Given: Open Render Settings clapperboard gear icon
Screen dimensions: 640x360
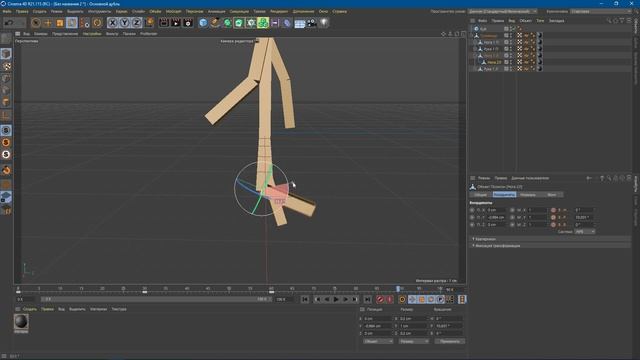Looking at the screenshot, I should click(x=188, y=23).
